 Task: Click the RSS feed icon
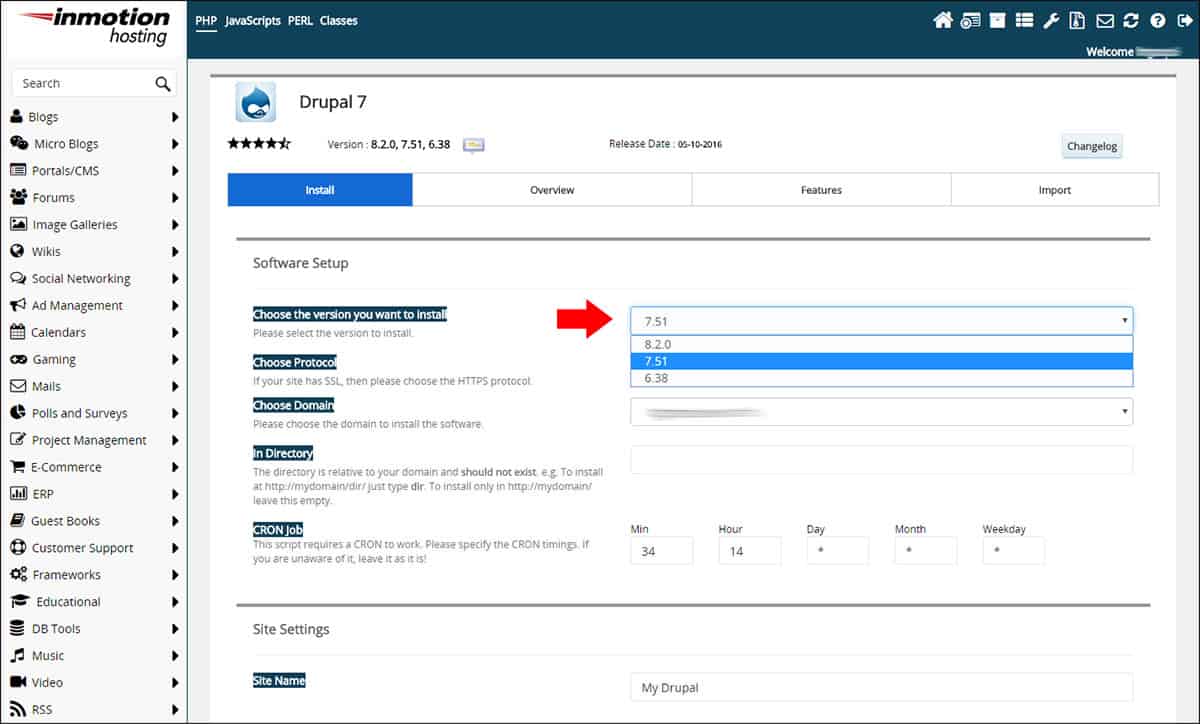pyautogui.click(x=17, y=709)
